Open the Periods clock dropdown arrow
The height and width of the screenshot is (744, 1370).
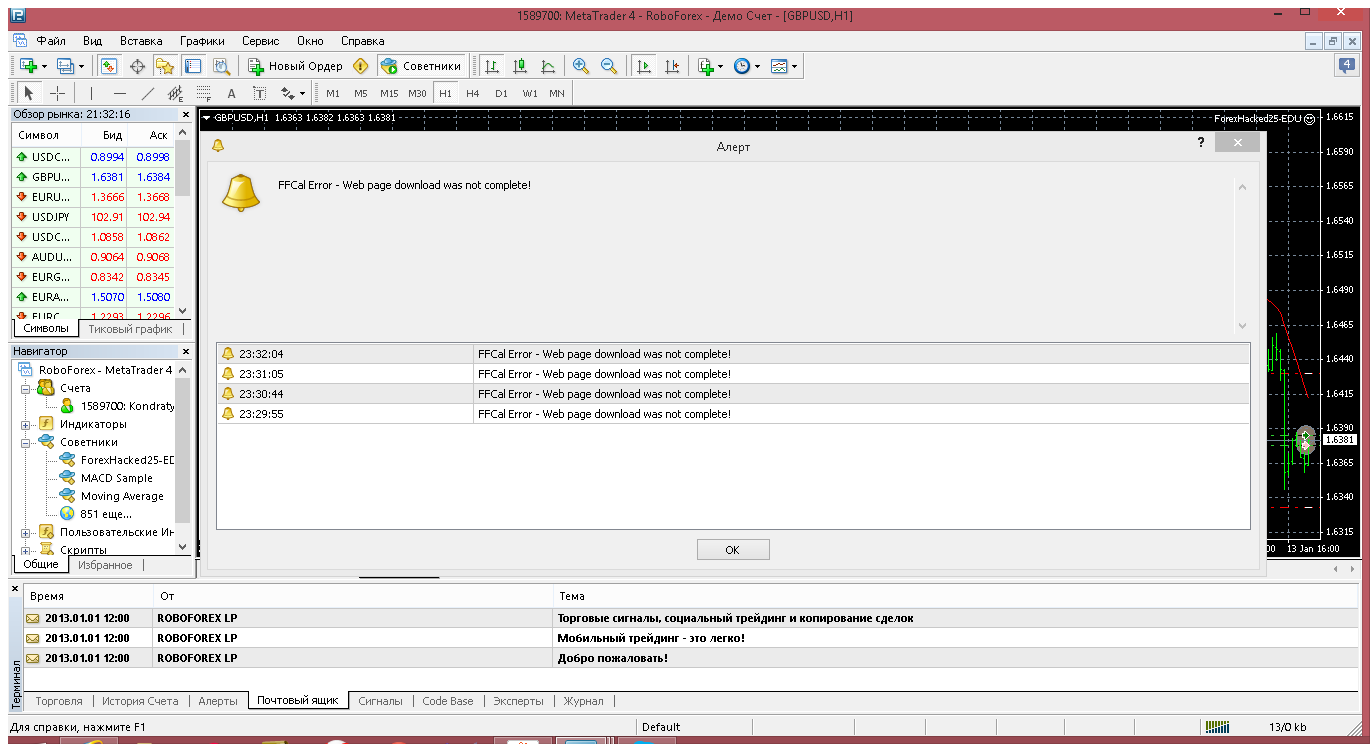click(x=757, y=67)
